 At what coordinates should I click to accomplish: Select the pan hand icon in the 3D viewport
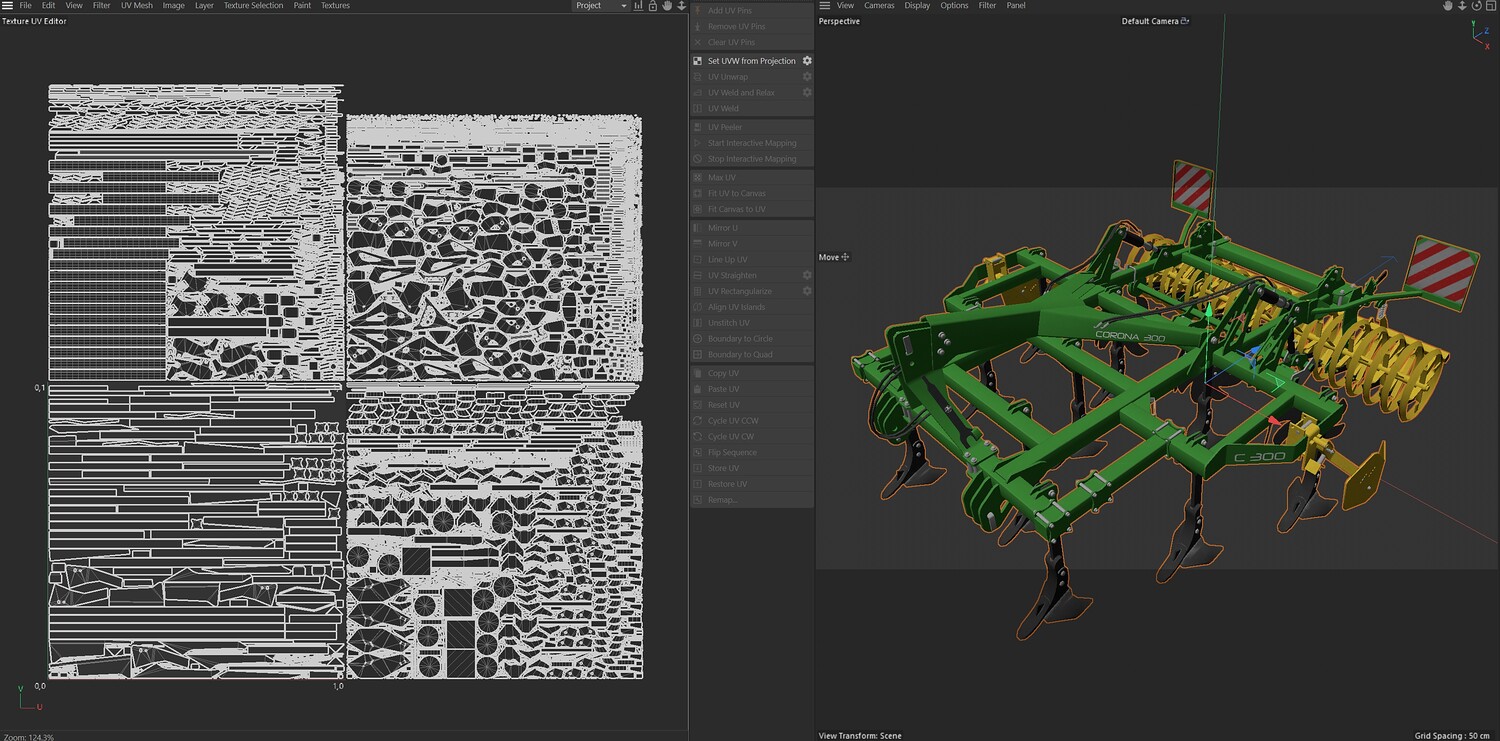(1447, 5)
